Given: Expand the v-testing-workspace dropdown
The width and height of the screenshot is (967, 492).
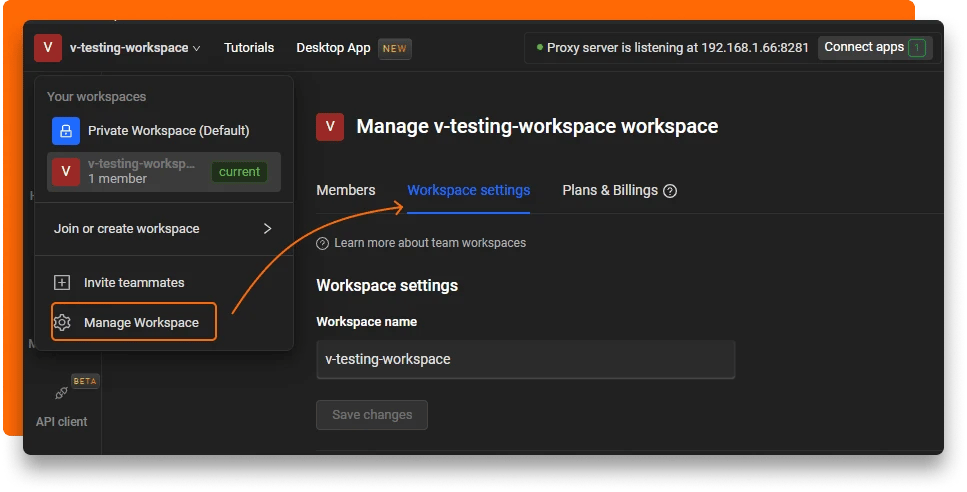Looking at the screenshot, I should click(x=134, y=48).
